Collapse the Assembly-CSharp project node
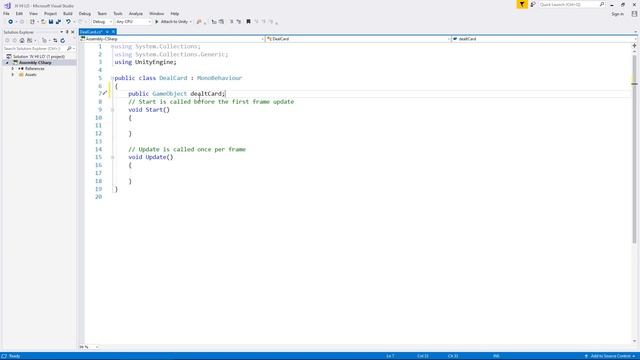 tap(7, 62)
